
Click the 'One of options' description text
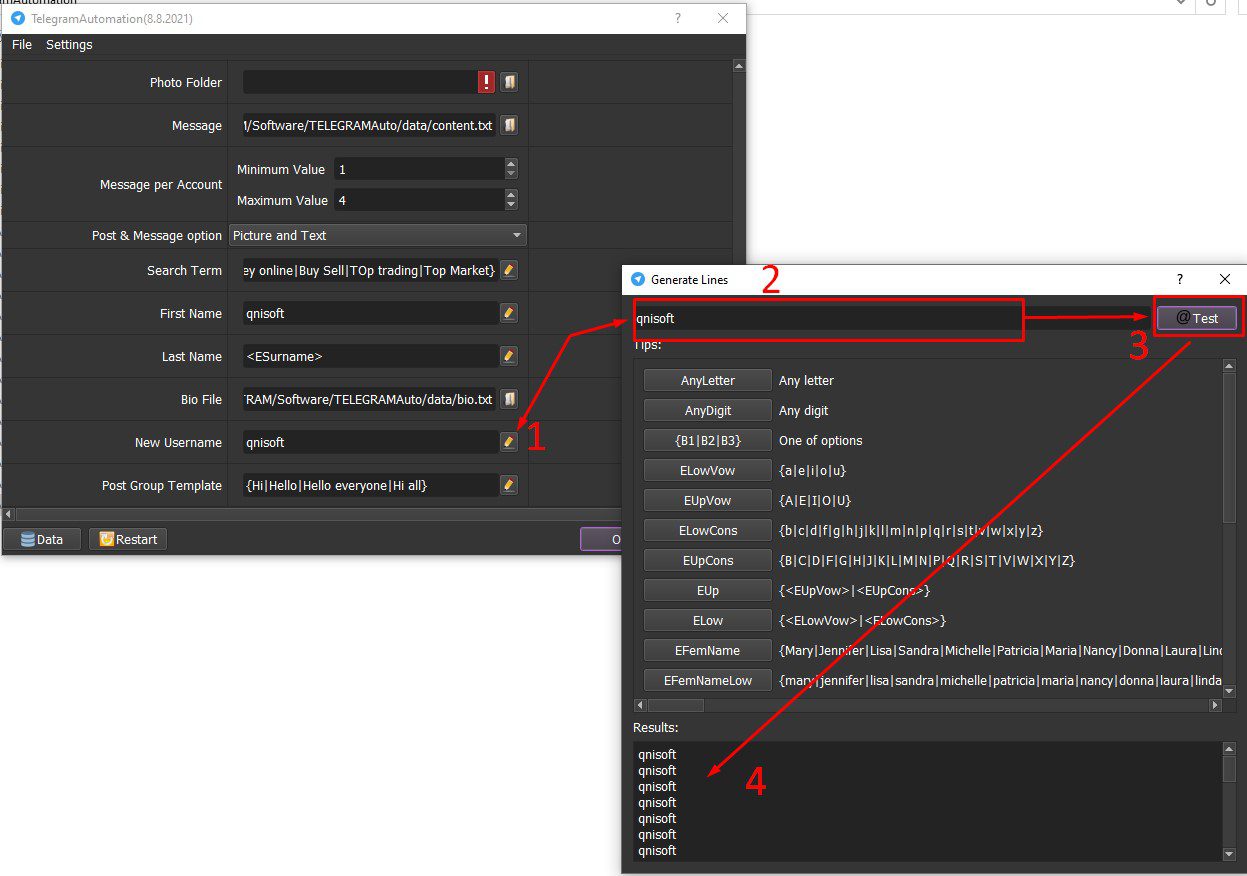coord(820,440)
